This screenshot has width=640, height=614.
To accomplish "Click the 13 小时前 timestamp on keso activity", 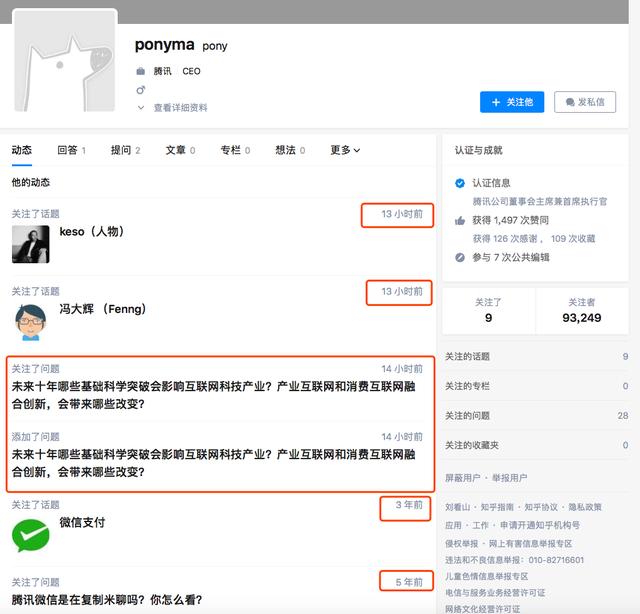I will [402, 214].
